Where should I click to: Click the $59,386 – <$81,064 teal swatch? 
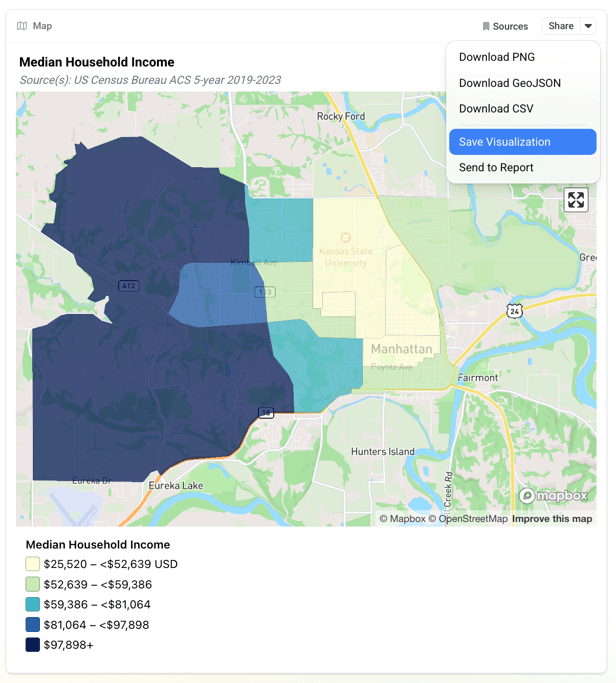(x=33, y=605)
